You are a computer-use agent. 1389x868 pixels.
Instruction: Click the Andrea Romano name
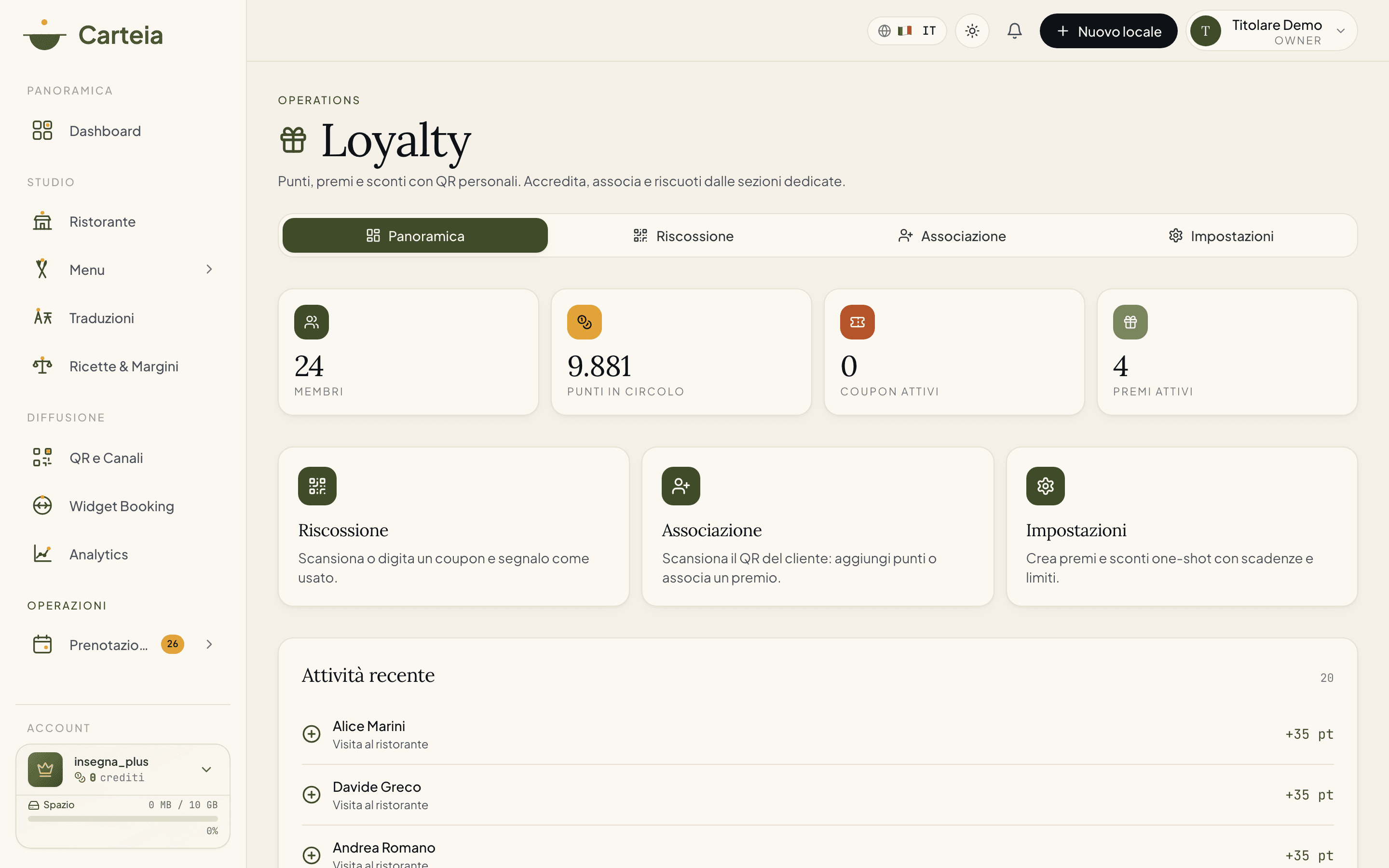384,848
